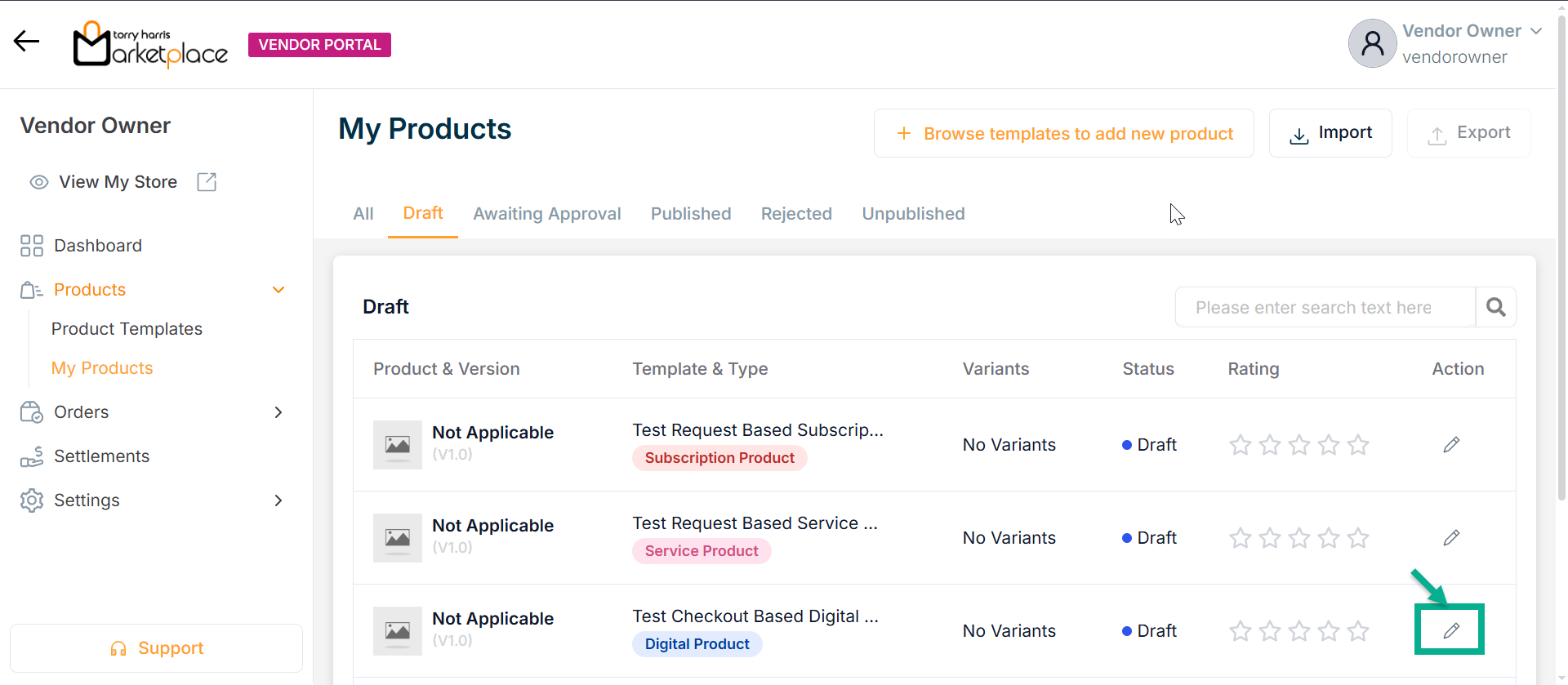The width and height of the screenshot is (1568, 685).
Task: Collapse the Products sidebar section
Action: coord(278,290)
